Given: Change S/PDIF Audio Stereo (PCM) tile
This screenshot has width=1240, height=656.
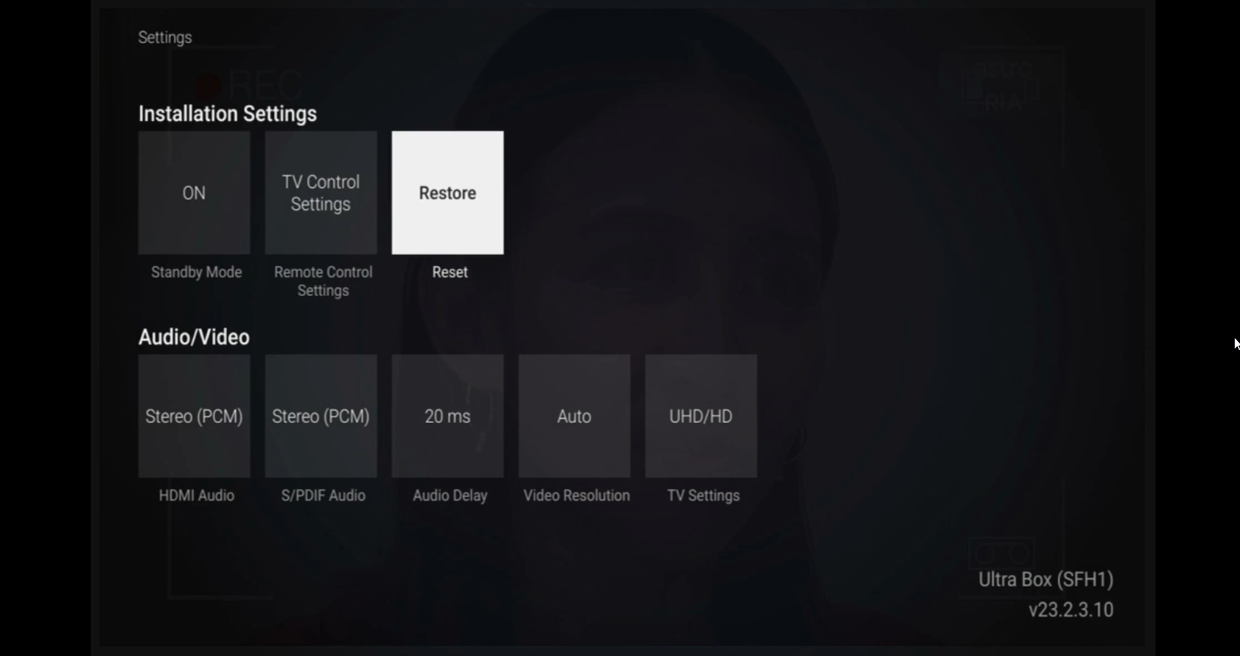Looking at the screenshot, I should (x=321, y=416).
